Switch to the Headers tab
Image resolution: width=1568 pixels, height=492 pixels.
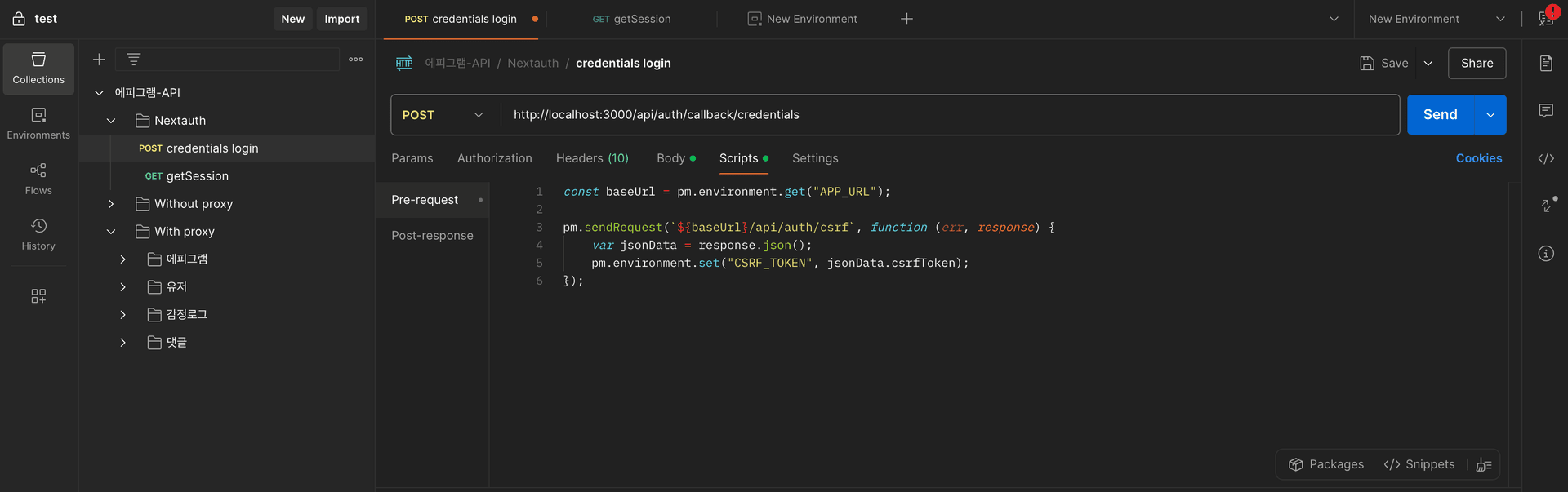pos(591,158)
